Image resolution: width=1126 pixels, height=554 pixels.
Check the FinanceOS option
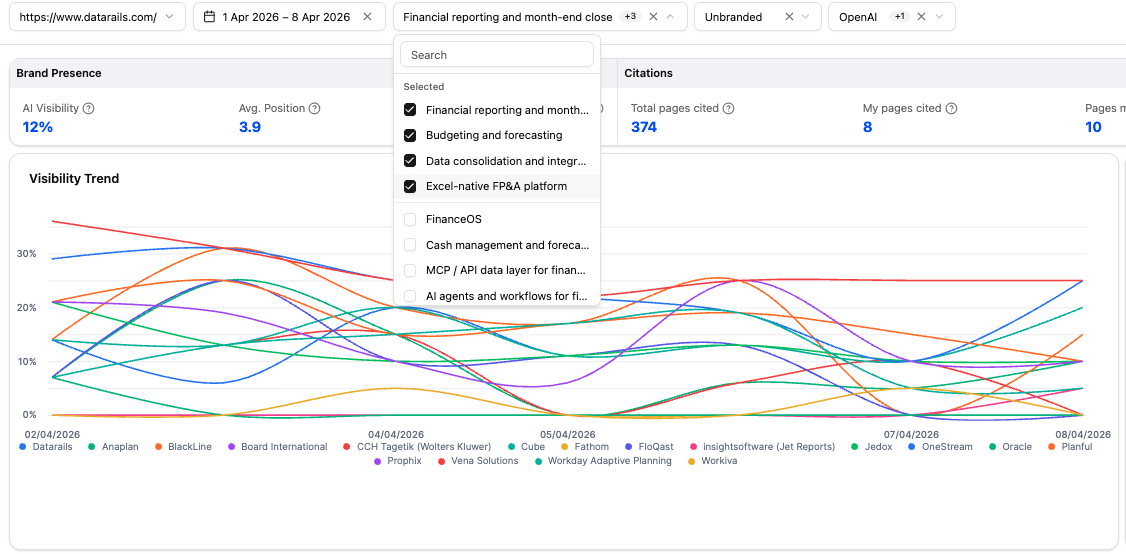(x=410, y=219)
